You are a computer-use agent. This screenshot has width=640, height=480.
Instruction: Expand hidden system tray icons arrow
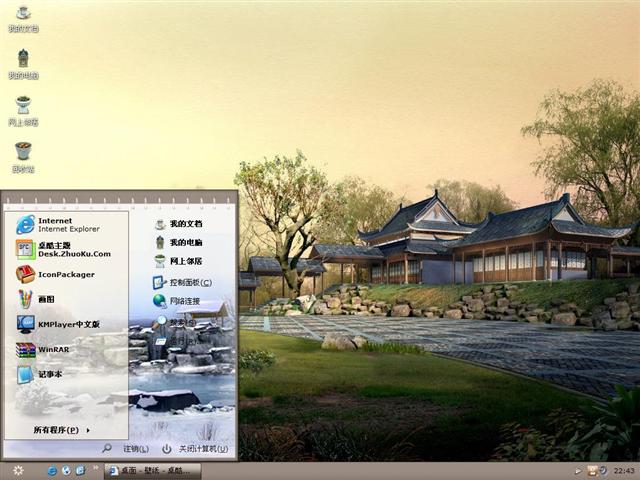[578, 471]
